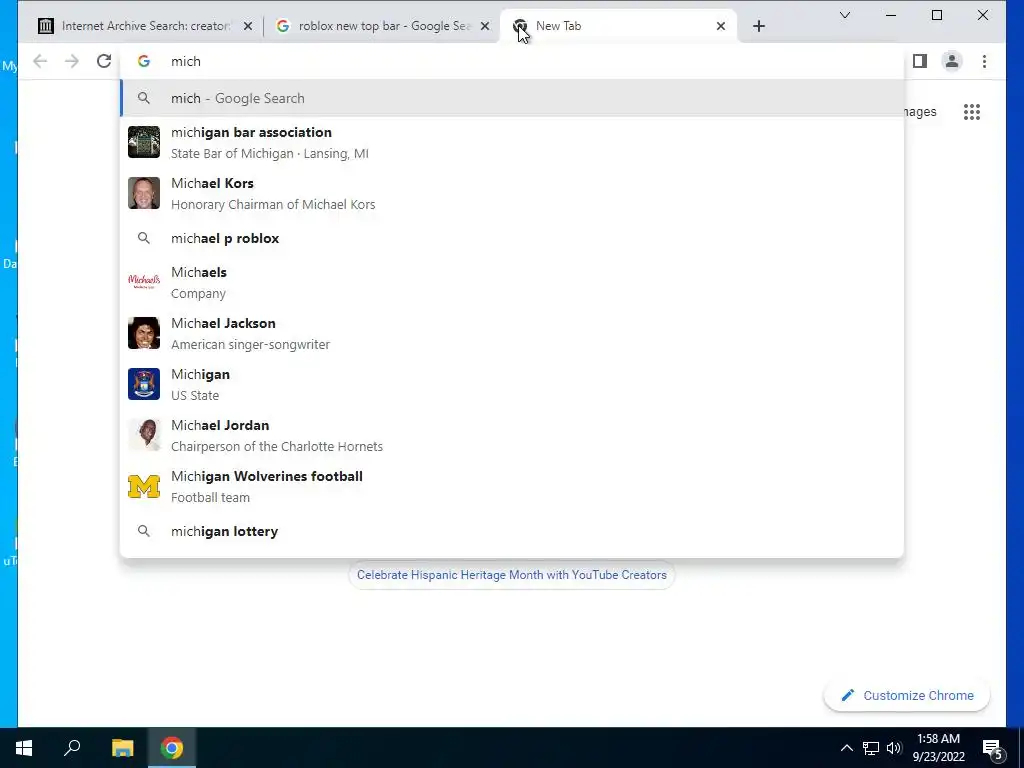
Task: Choose the Michaels Company suggestion
Action: (512, 282)
